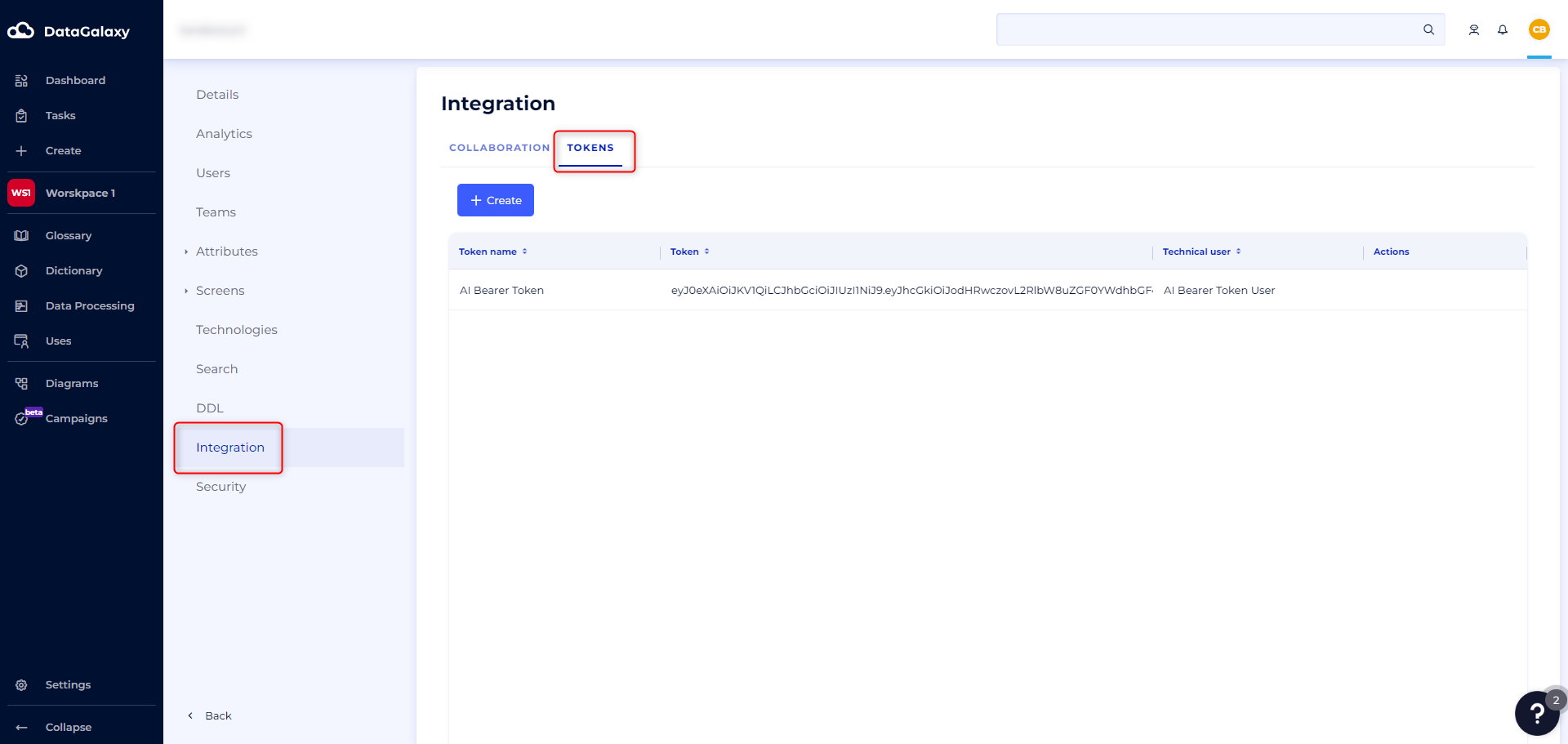1568x744 pixels.
Task: Click the Collapse arrow icon
Action: tap(21, 727)
